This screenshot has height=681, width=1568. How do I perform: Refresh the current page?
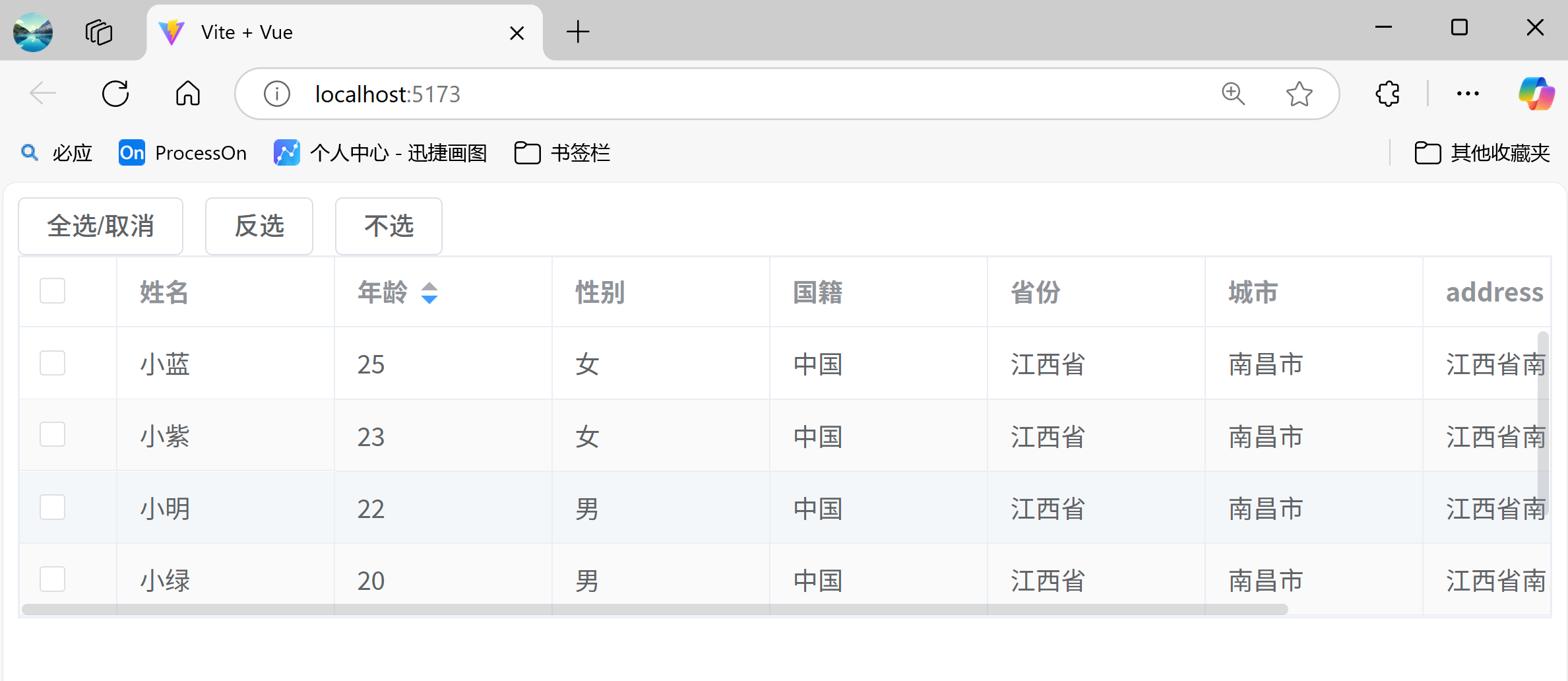115,94
